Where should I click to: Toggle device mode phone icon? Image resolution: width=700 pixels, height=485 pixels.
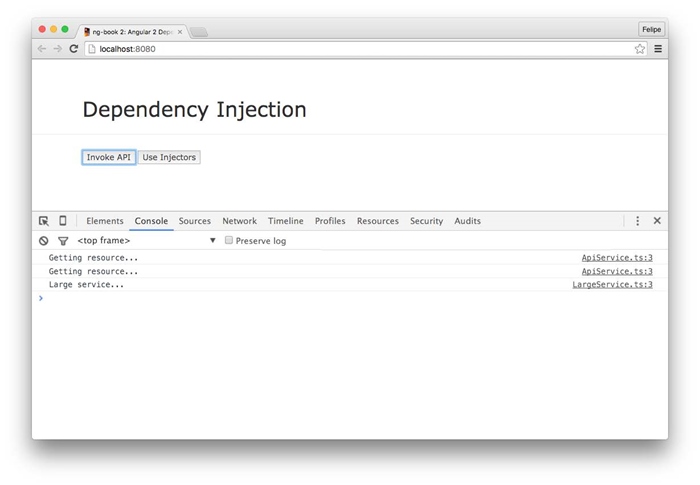tap(62, 221)
